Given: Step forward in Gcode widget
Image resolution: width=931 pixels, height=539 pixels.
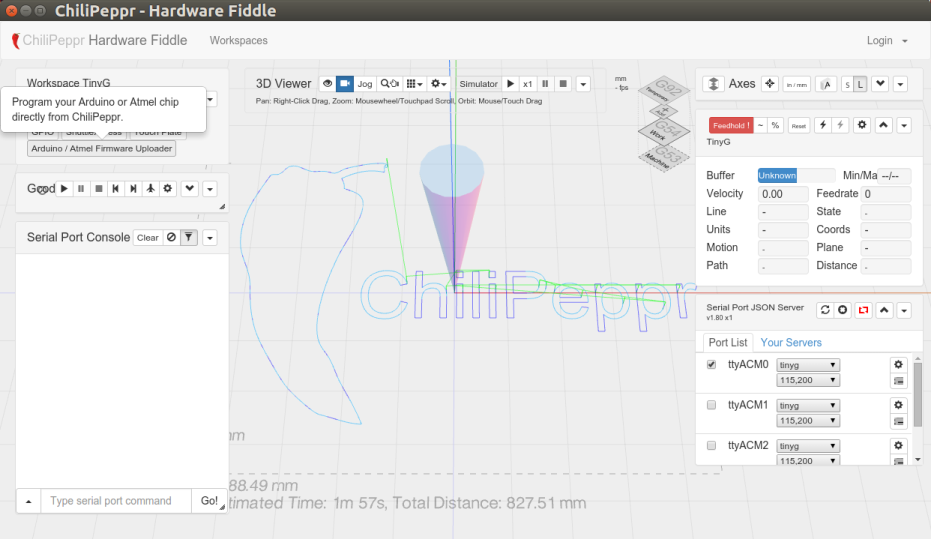Looking at the screenshot, I should [x=133, y=189].
